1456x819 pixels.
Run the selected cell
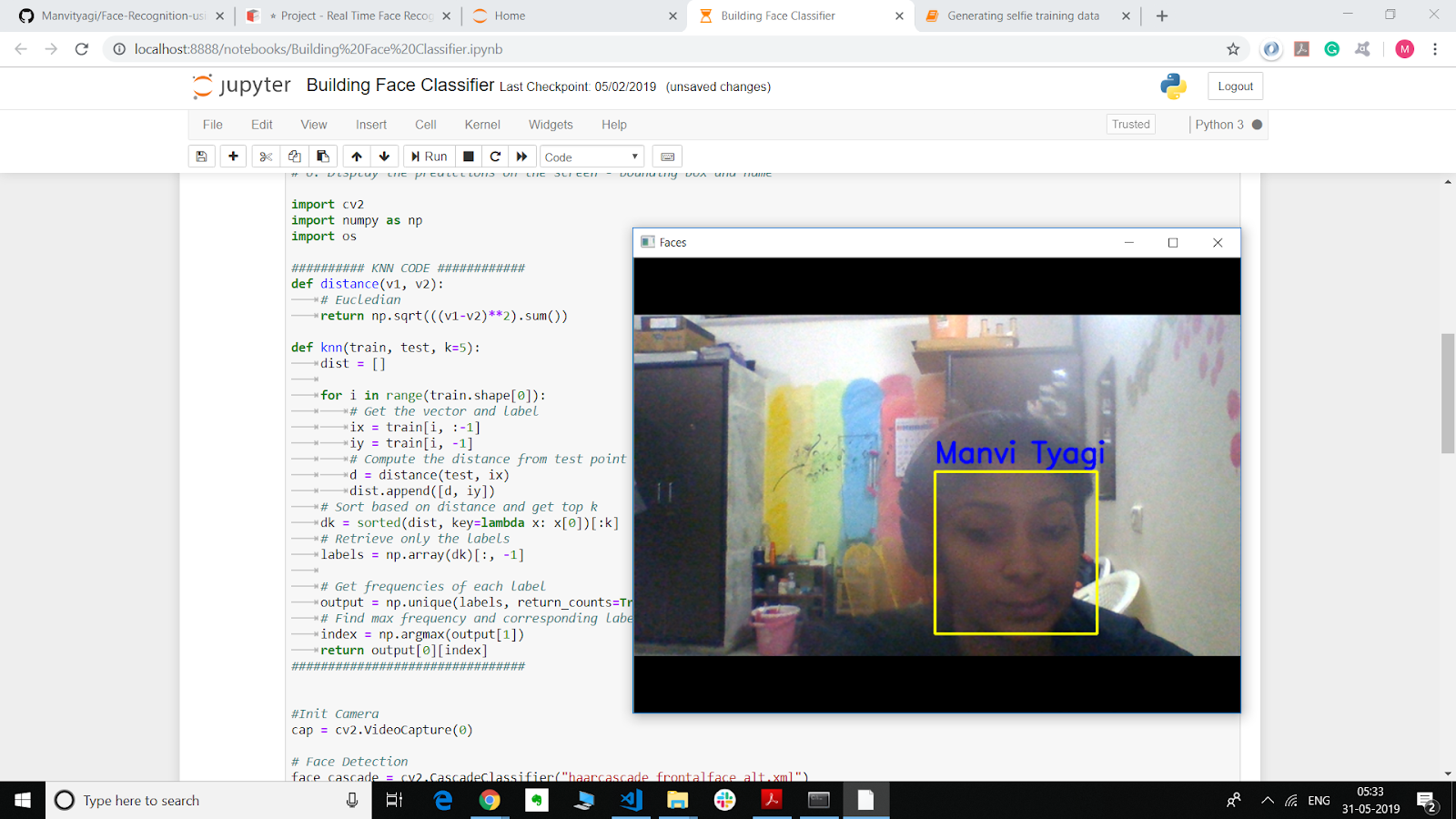[428, 156]
